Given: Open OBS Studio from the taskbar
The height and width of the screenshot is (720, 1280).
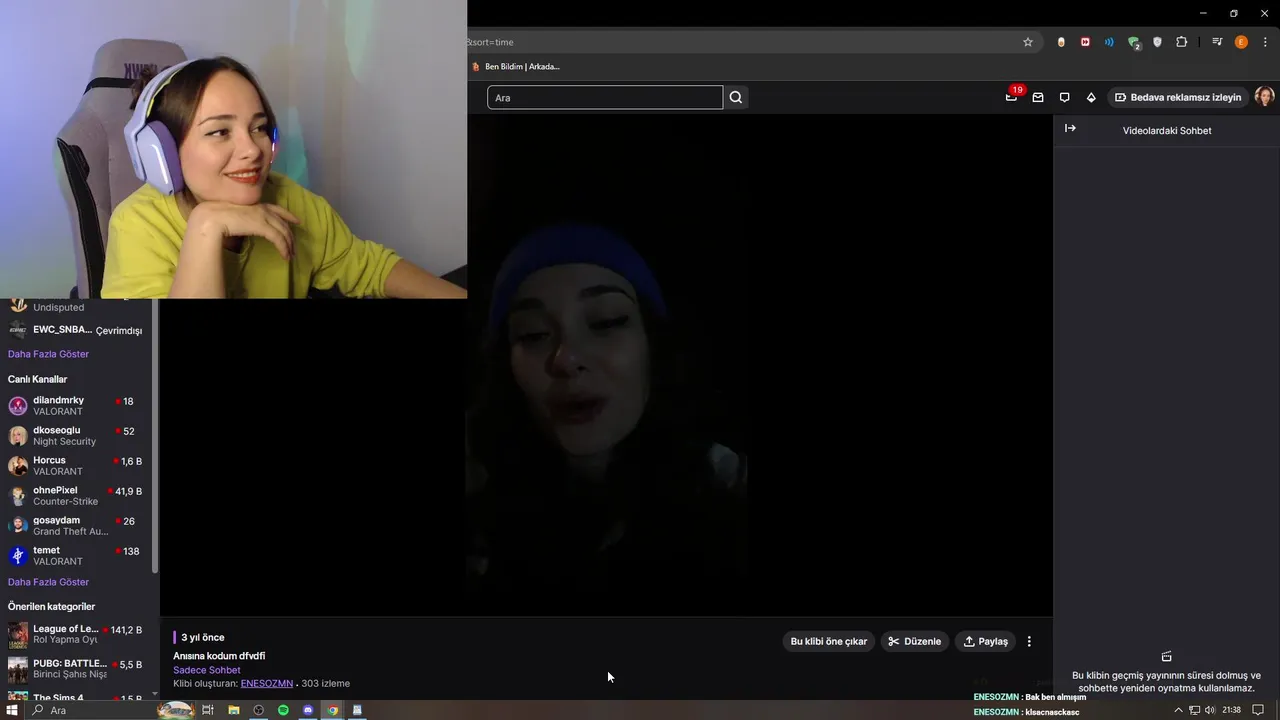Looking at the screenshot, I should tap(258, 710).
